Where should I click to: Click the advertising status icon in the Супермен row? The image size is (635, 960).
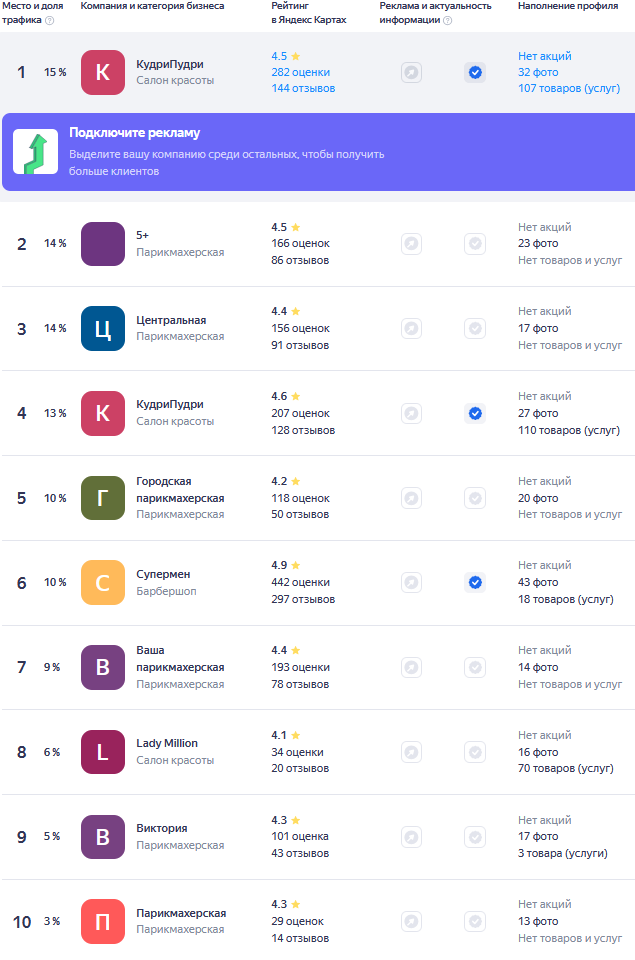pos(411,582)
